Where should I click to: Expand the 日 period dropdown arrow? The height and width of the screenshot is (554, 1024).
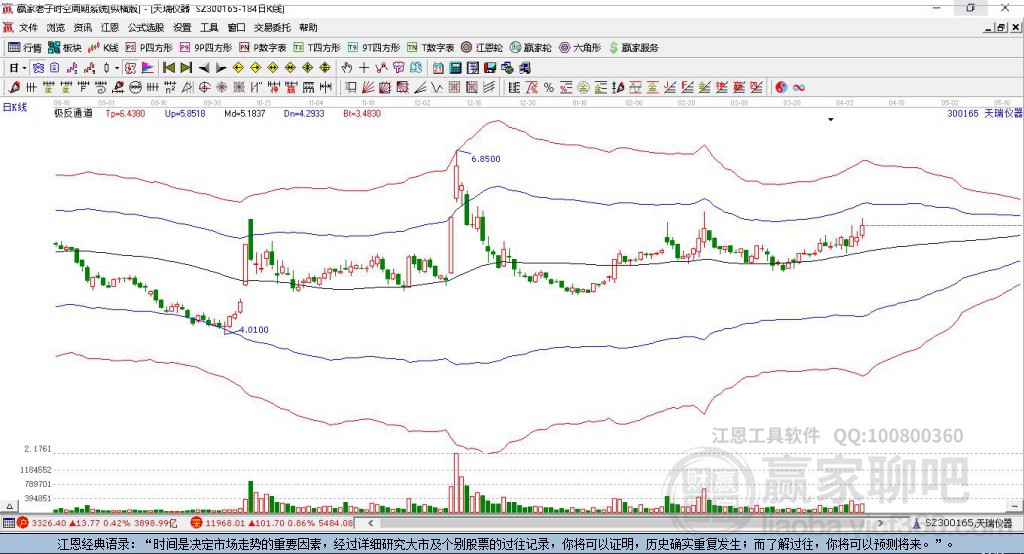pos(24,68)
